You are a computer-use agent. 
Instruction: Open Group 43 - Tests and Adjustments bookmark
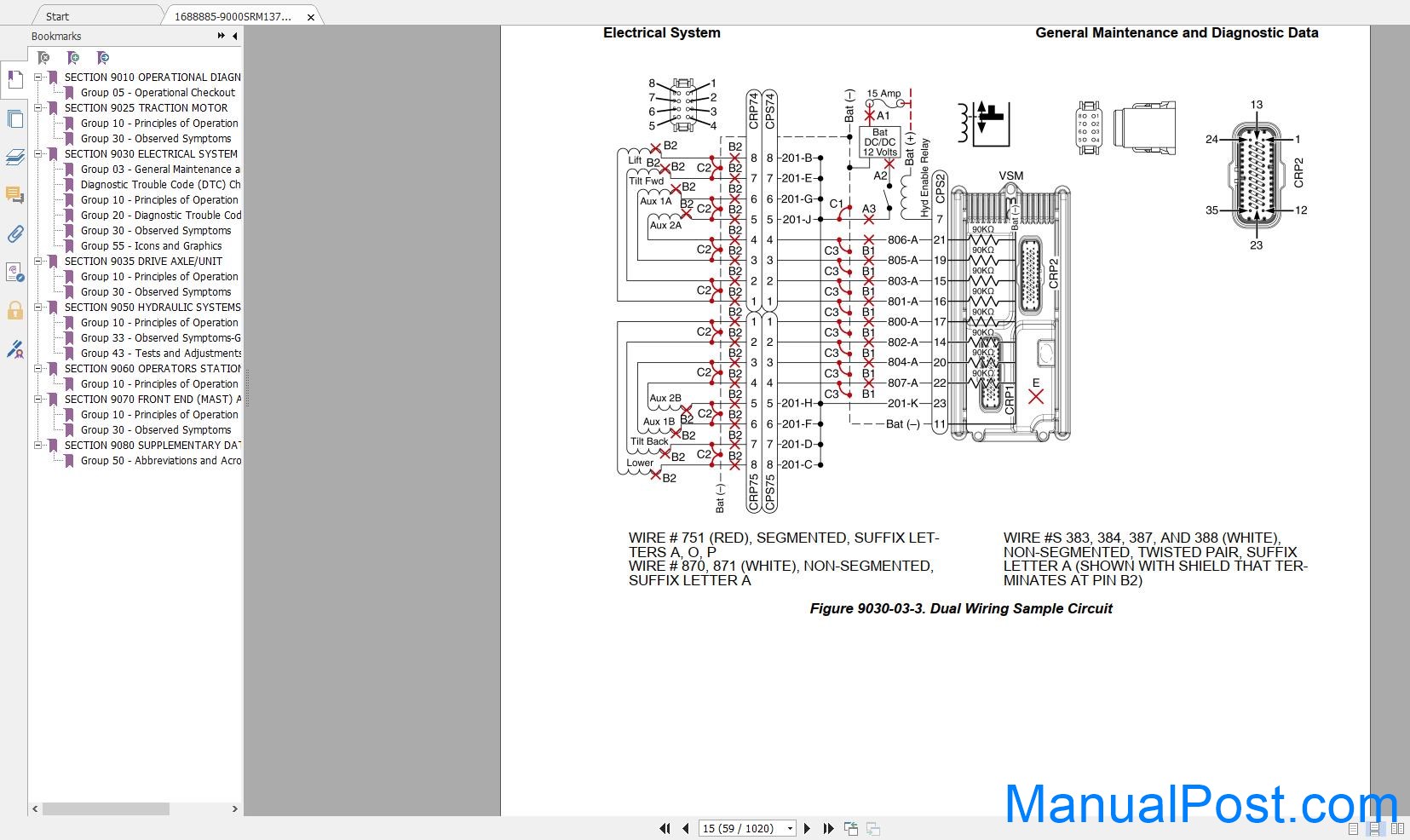(160, 353)
